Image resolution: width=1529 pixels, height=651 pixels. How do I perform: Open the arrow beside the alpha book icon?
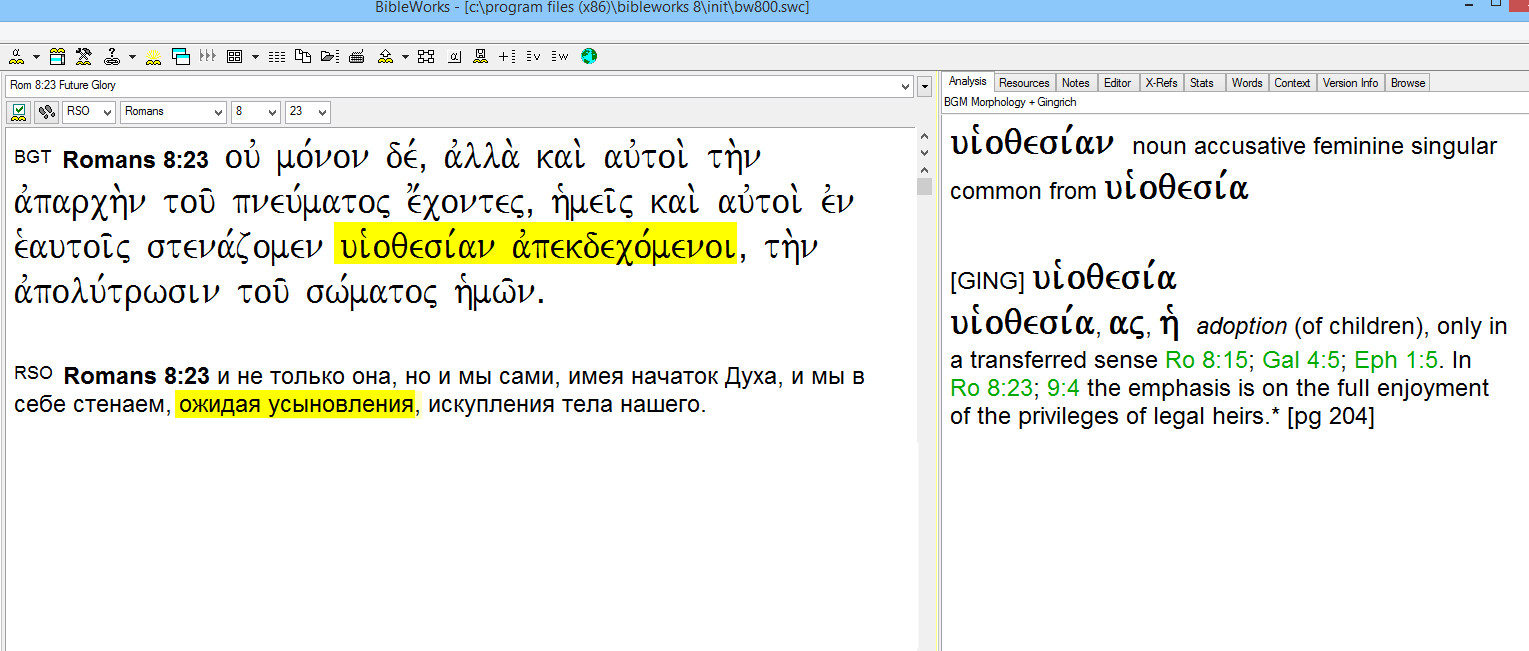(36, 56)
